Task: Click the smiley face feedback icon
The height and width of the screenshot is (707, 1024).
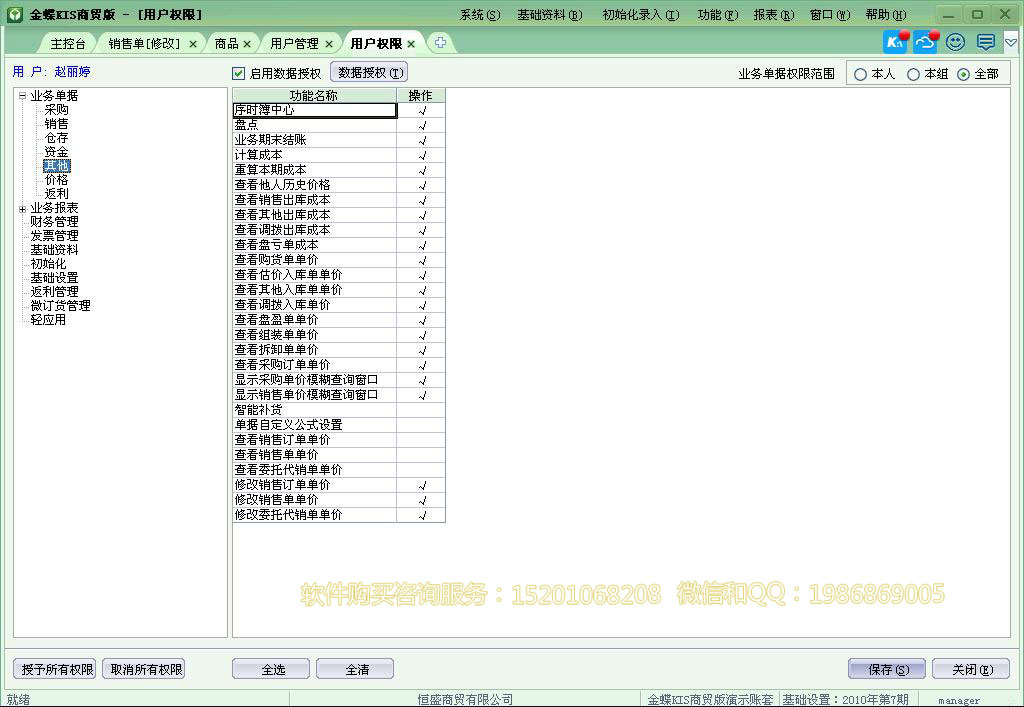Action: [956, 42]
